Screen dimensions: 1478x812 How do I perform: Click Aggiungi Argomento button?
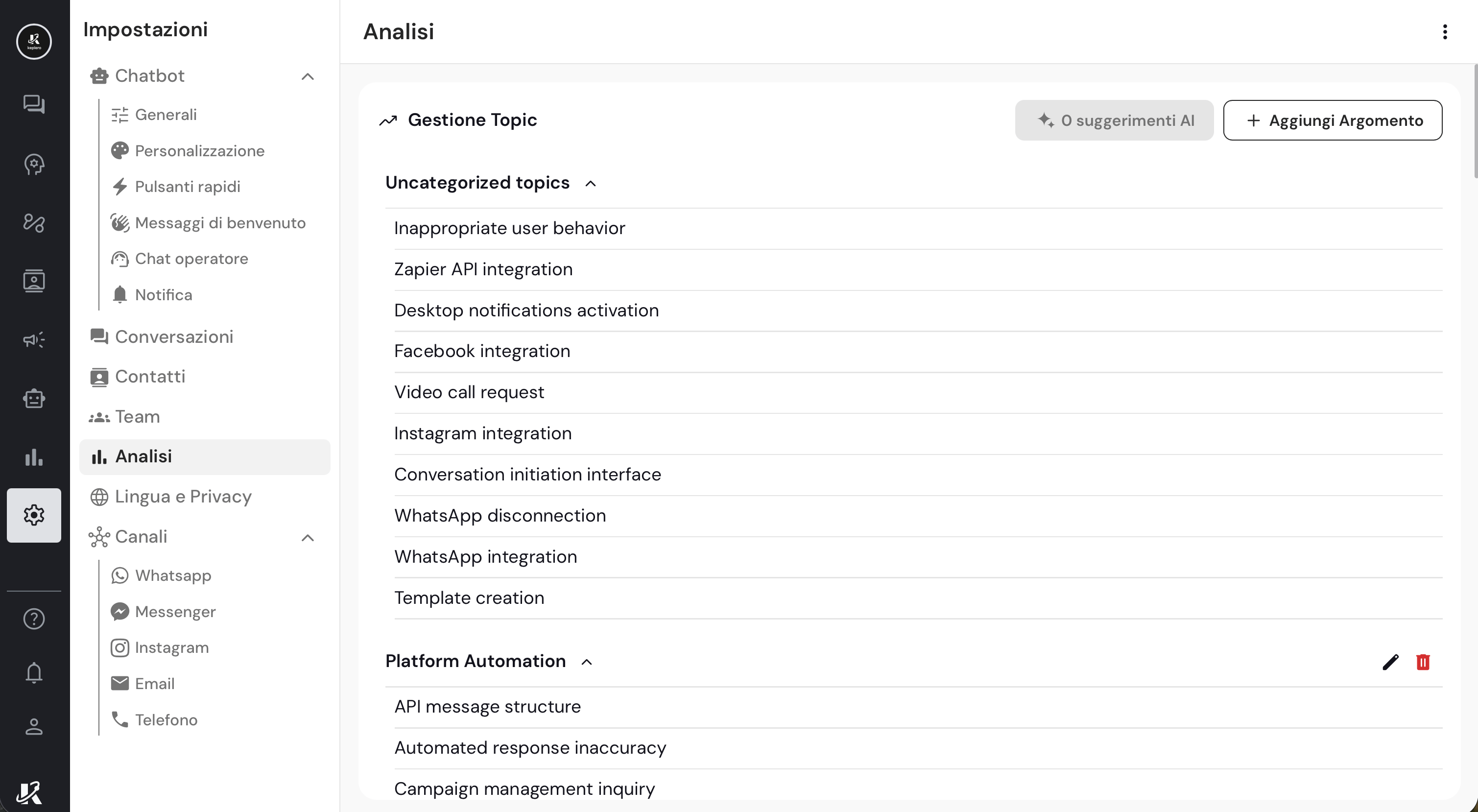(x=1332, y=120)
